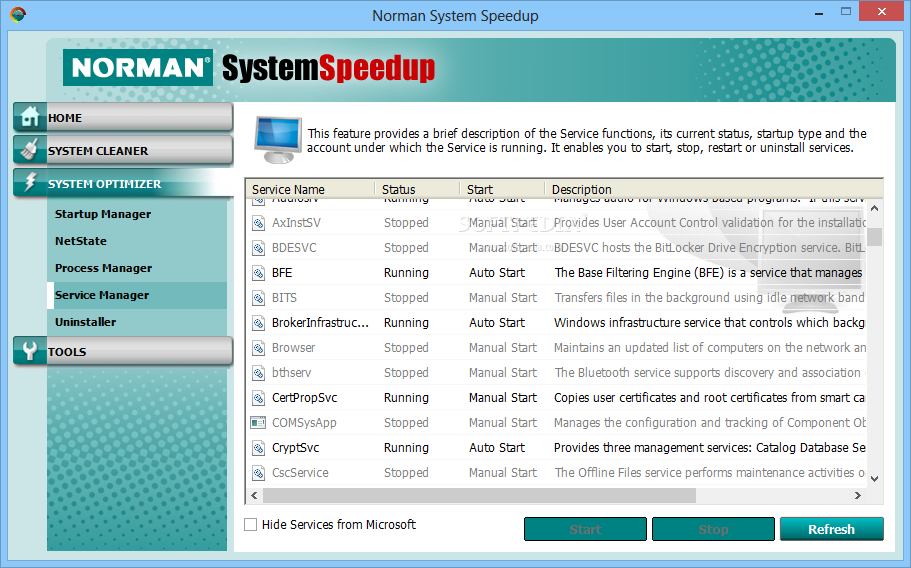Select the CscService service name
The width and height of the screenshot is (911, 568).
[x=300, y=473]
